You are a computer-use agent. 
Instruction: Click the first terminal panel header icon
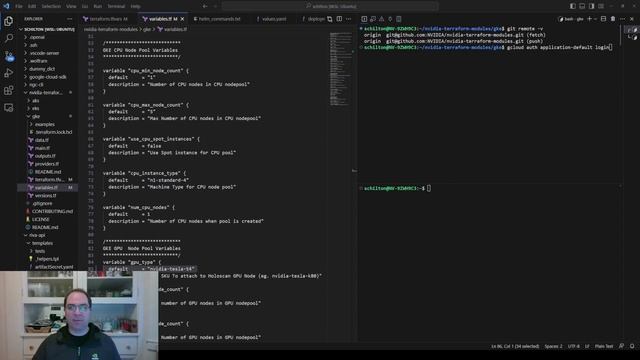click(x=364, y=19)
